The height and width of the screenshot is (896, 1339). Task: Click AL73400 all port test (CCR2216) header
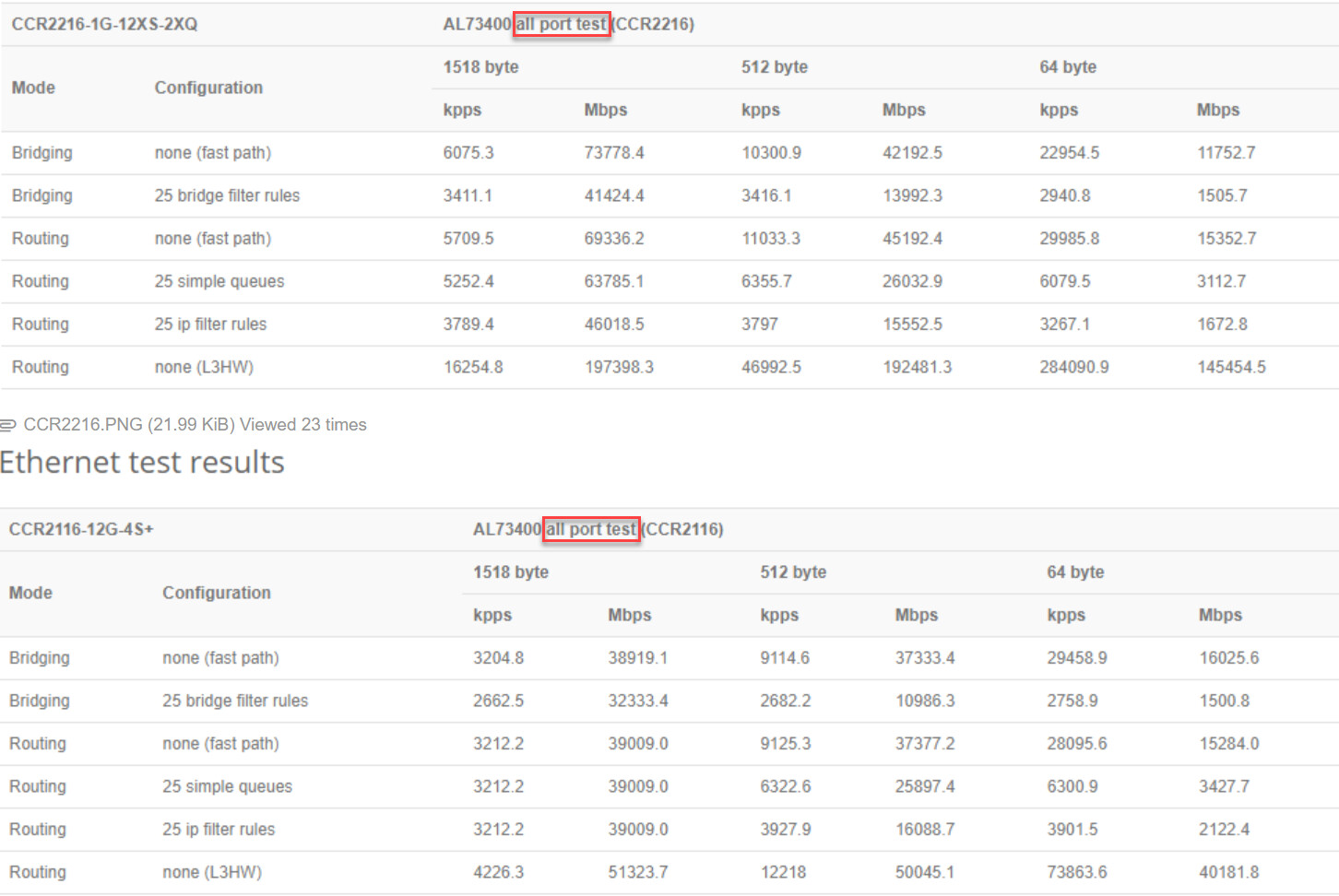tap(568, 24)
